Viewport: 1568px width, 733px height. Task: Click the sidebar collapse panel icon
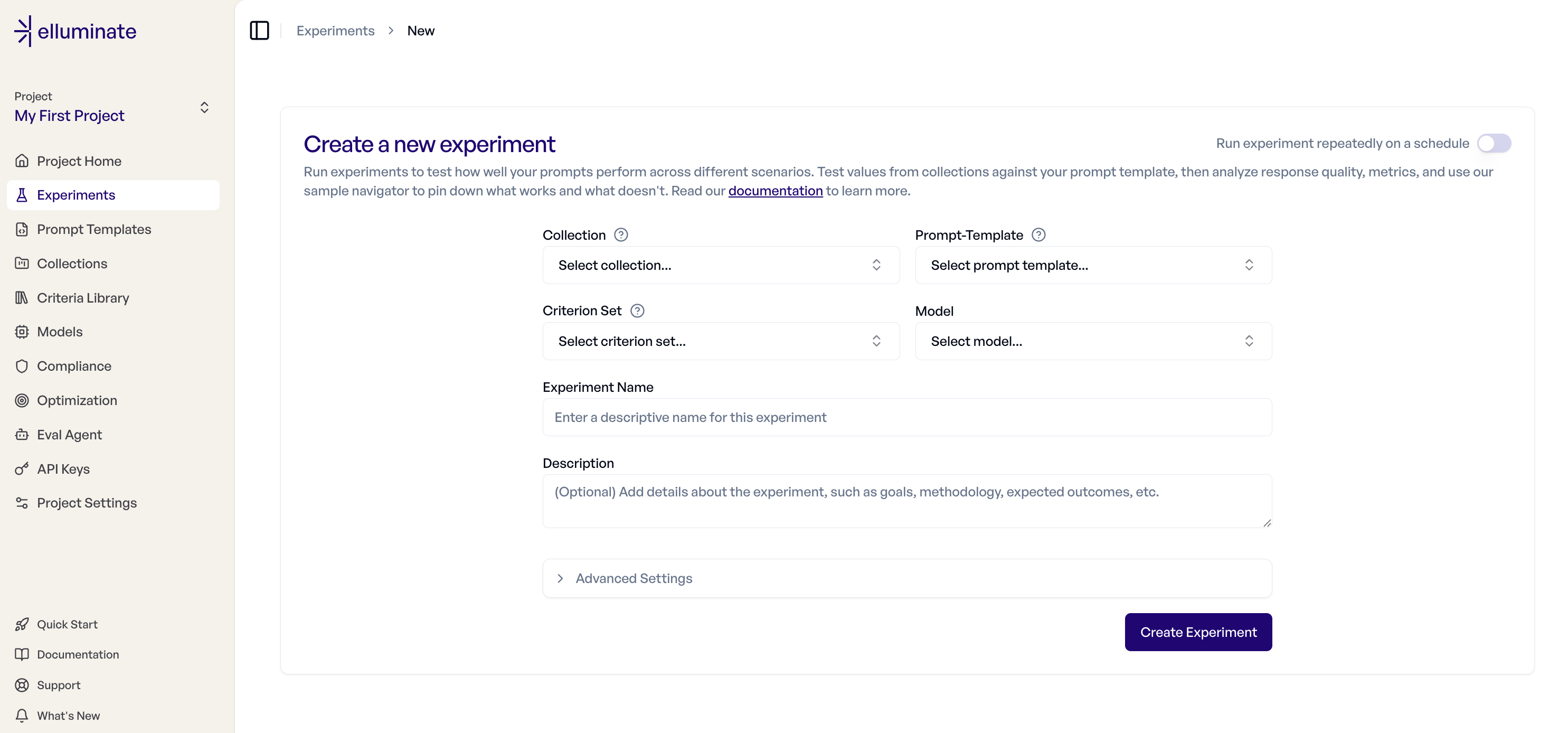tap(259, 31)
